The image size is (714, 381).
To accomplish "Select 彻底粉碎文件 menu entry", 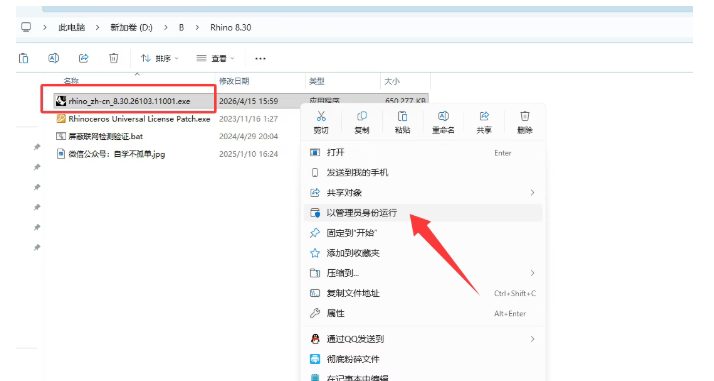I will click(x=423, y=359).
